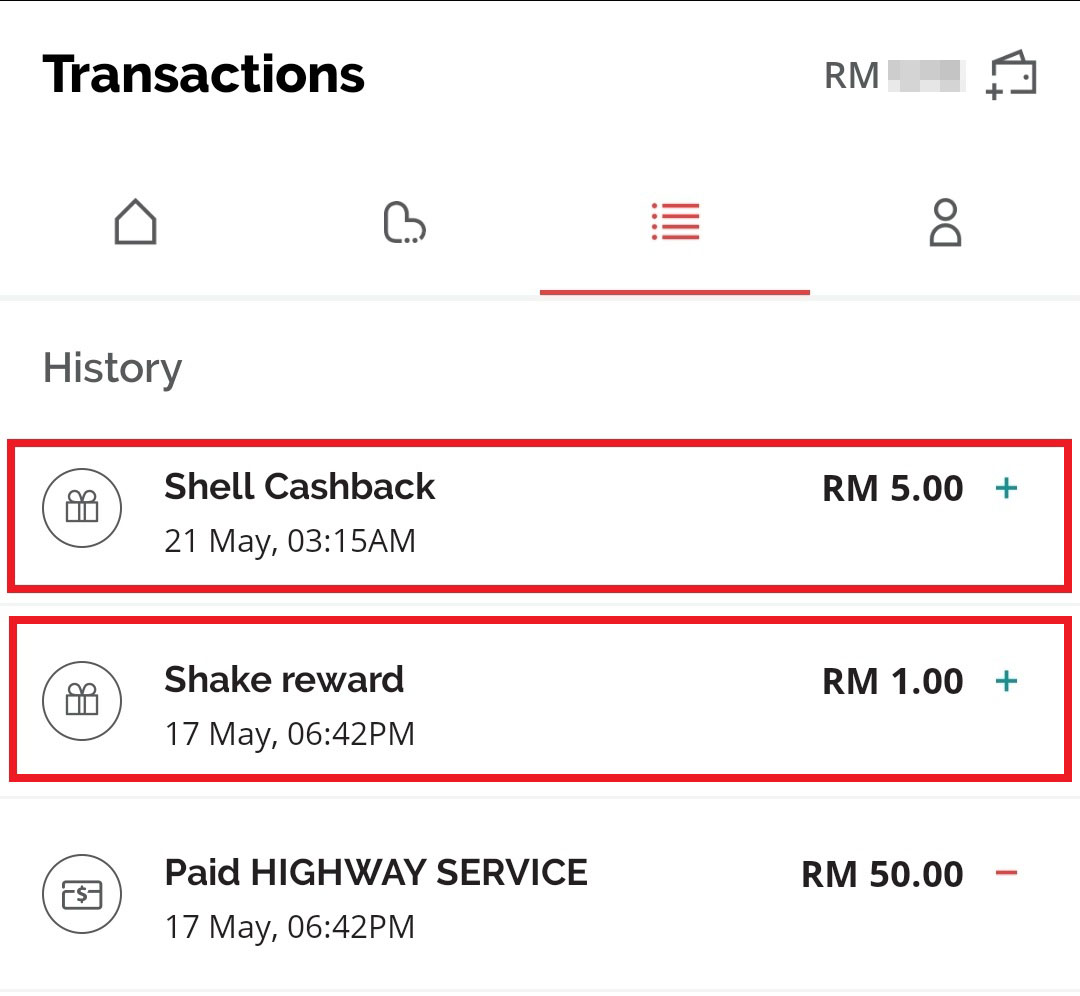Click the RM 50.00 payment amount
The width and height of the screenshot is (1080, 996).
[882, 875]
